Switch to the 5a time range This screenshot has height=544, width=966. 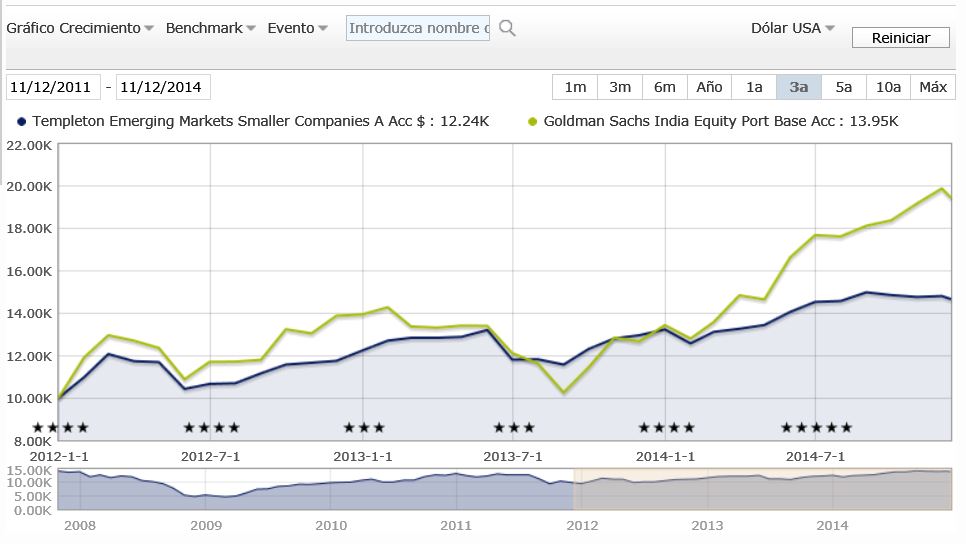(x=843, y=87)
